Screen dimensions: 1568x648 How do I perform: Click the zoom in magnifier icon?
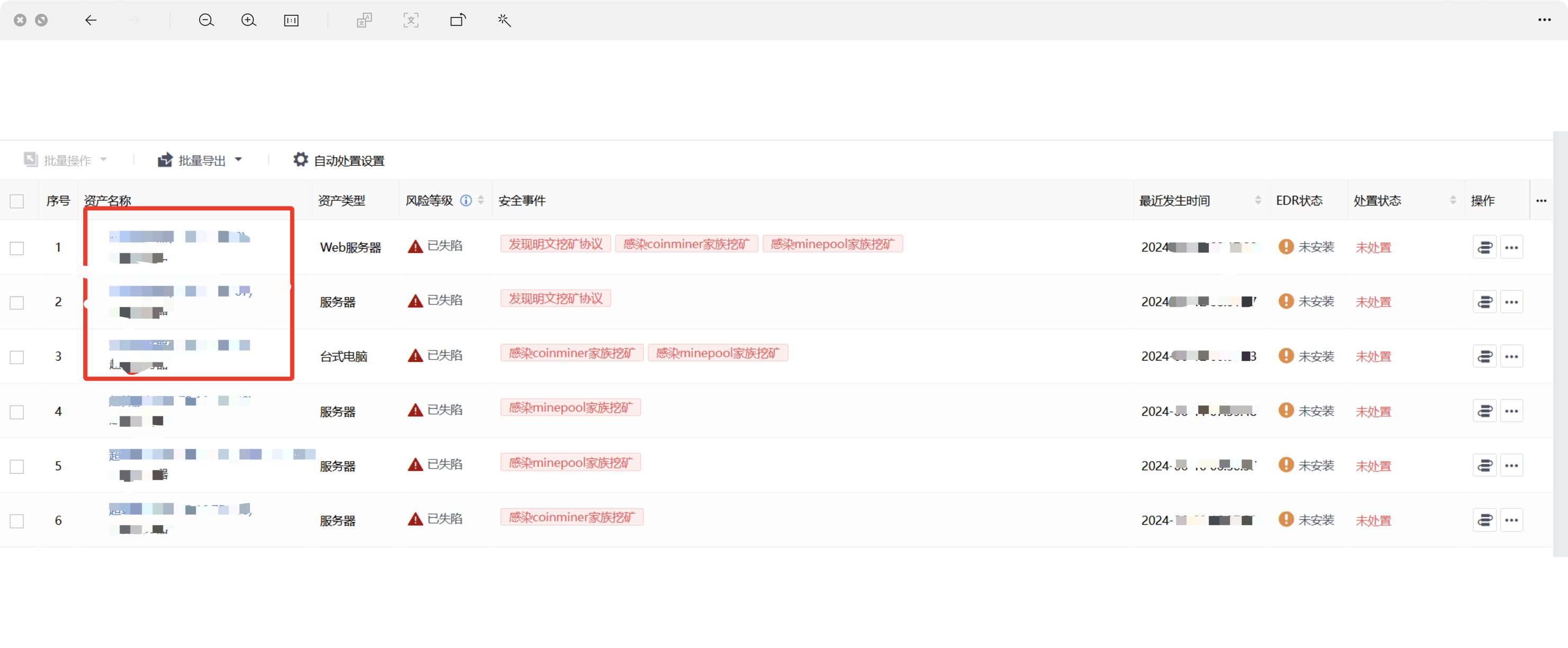248,20
